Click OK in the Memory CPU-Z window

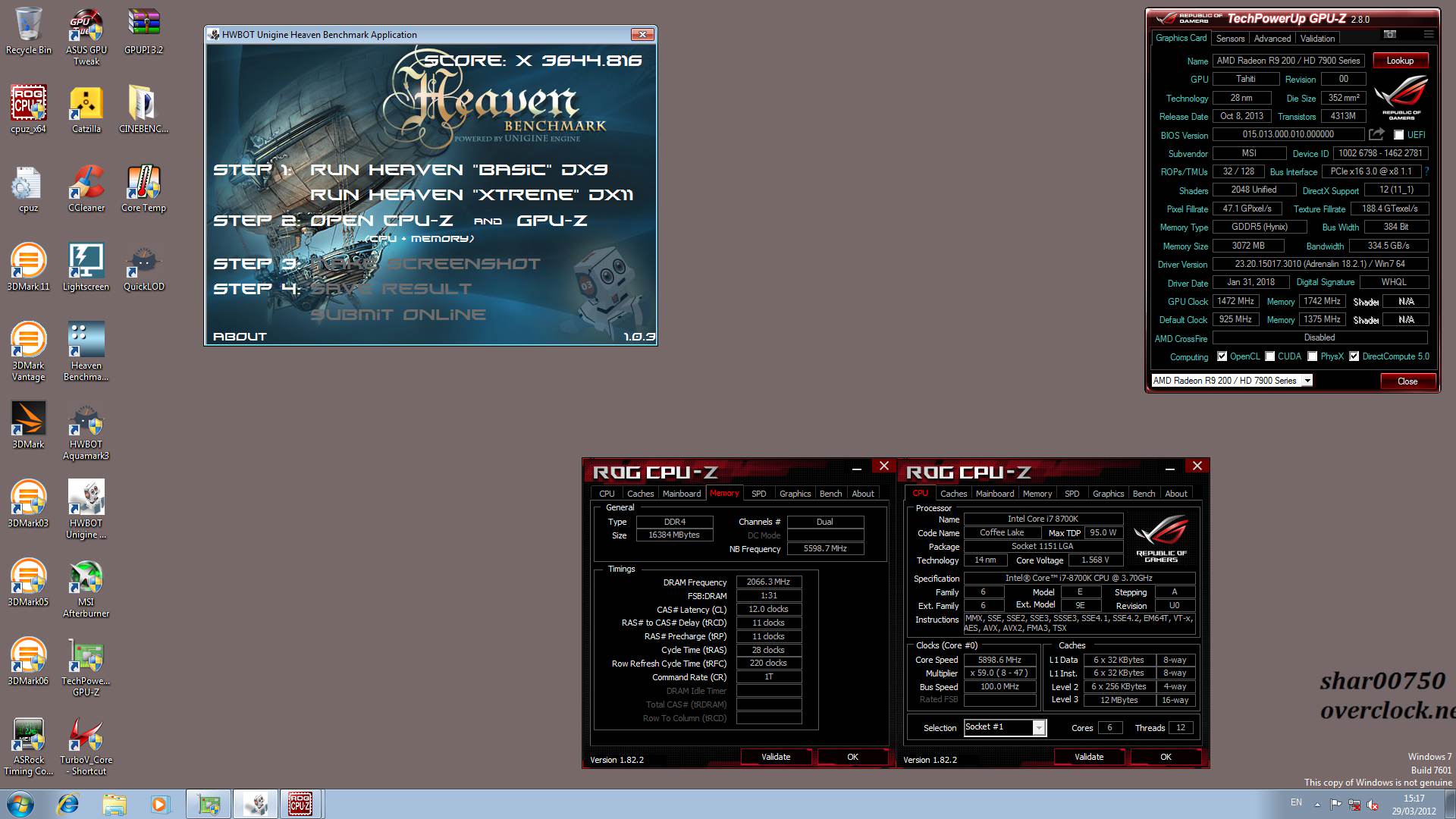852,757
